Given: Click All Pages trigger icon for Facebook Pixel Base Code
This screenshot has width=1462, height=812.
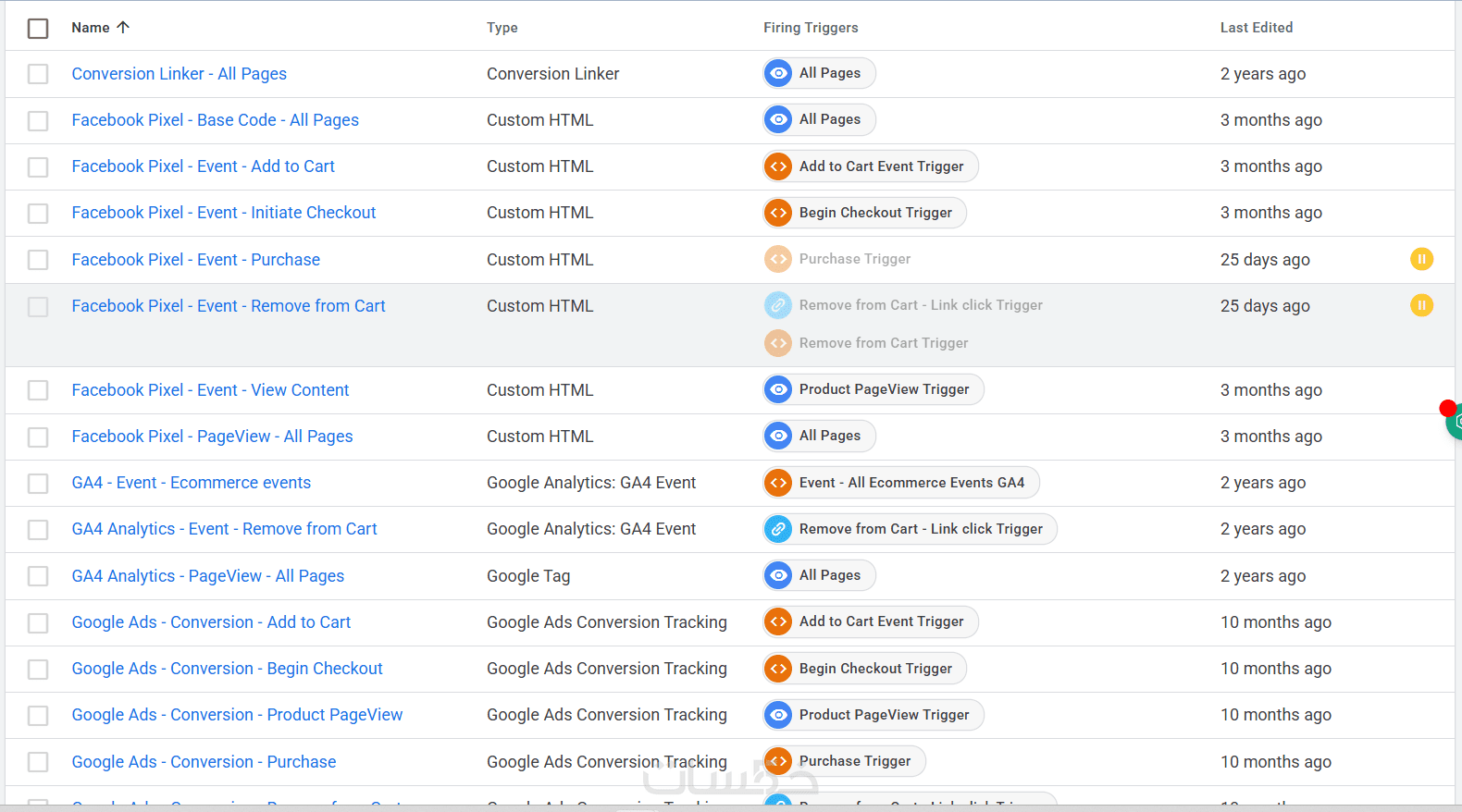Looking at the screenshot, I should (779, 119).
